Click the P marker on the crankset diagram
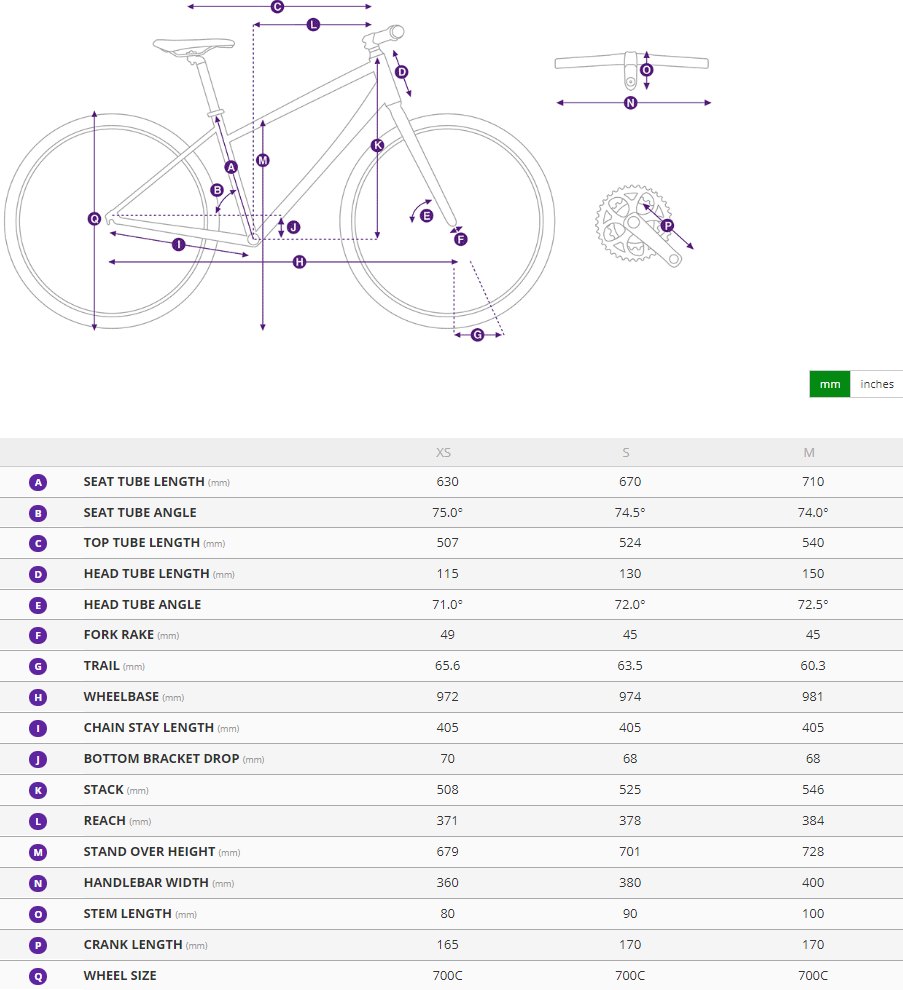 pyautogui.click(x=667, y=225)
